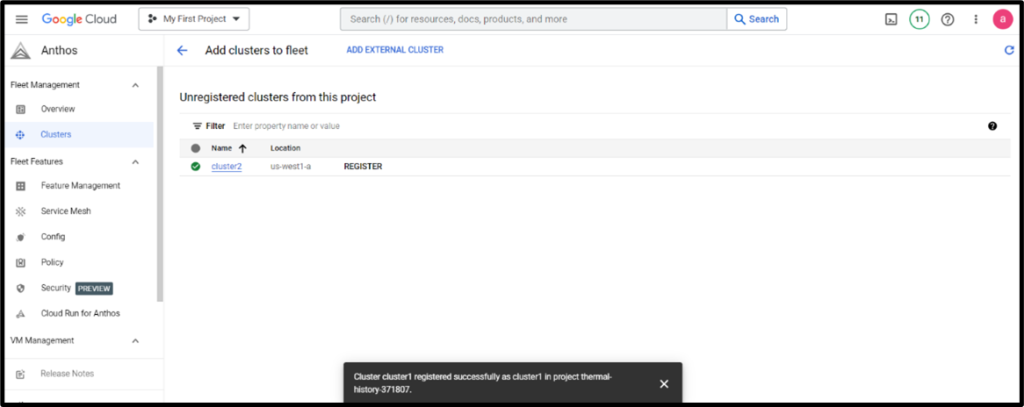Open Service Mesh from sidebar

[x=66, y=211]
